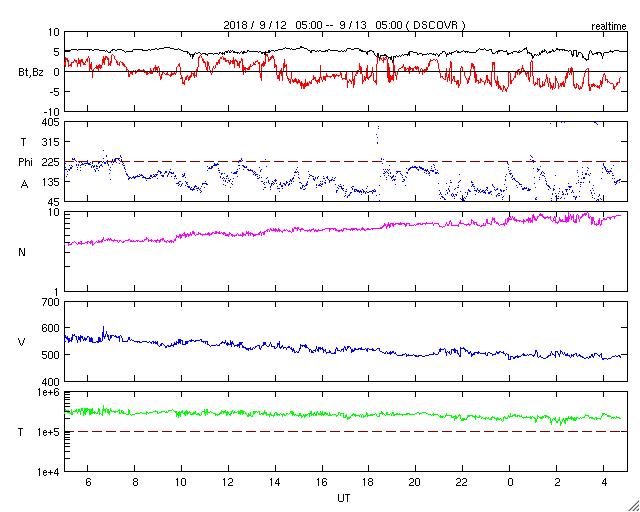Image resolution: width=640 pixels, height=512 pixels.
Task: Click the 'A' label beneath Phi
Action: tap(24, 185)
